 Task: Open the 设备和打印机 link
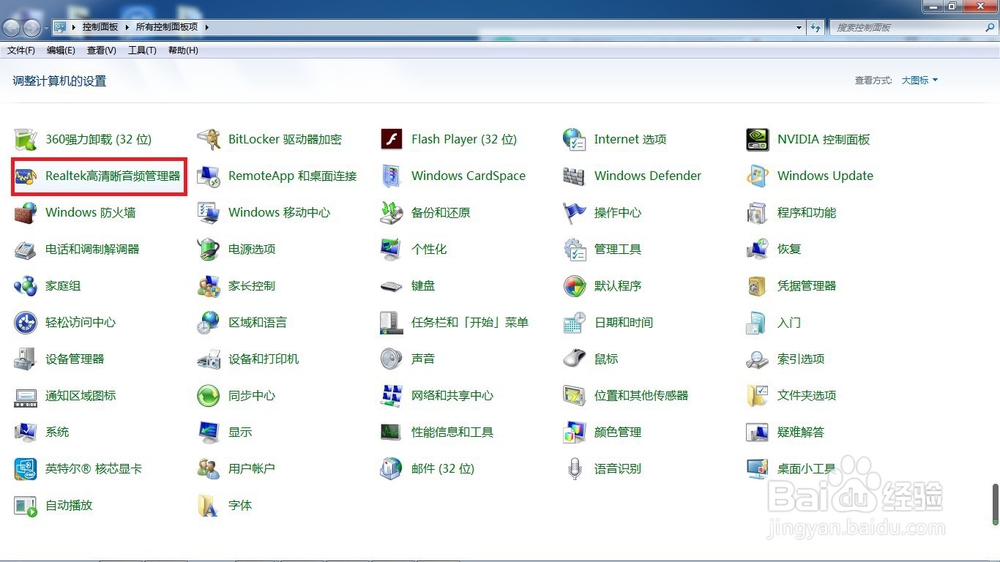coord(263,359)
